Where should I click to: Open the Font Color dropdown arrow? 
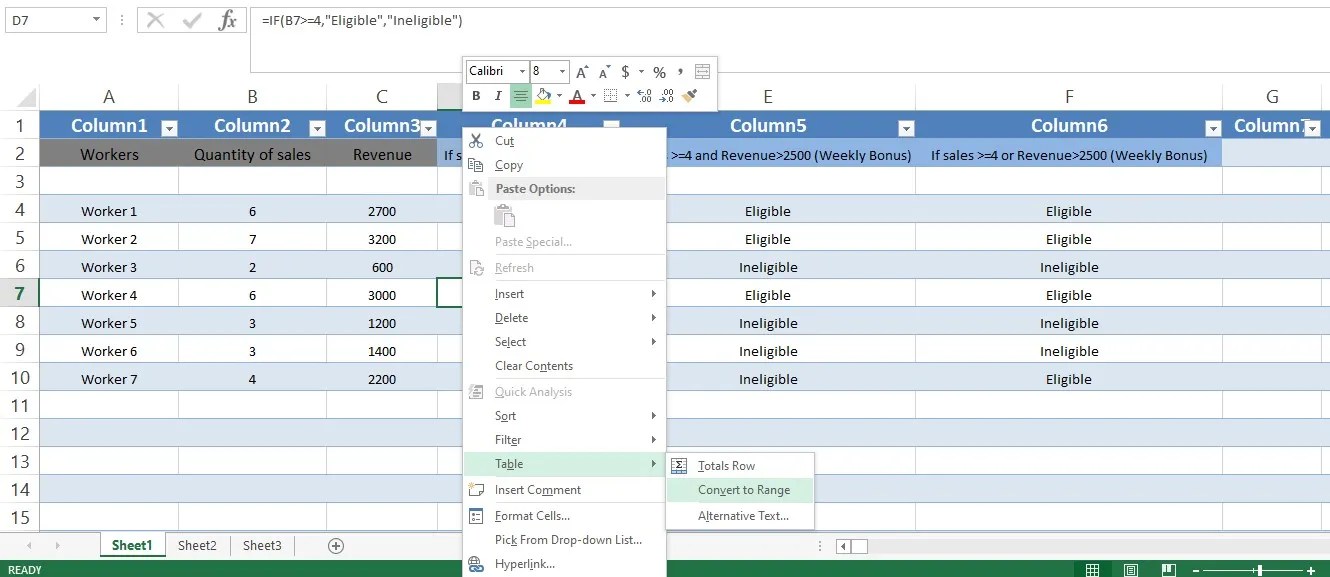click(593, 96)
